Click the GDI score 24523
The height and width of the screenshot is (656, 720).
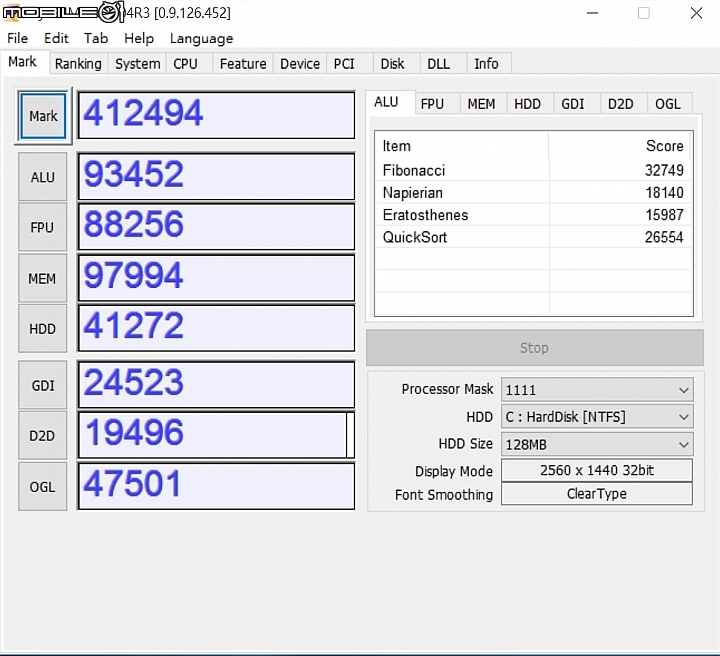pos(216,385)
